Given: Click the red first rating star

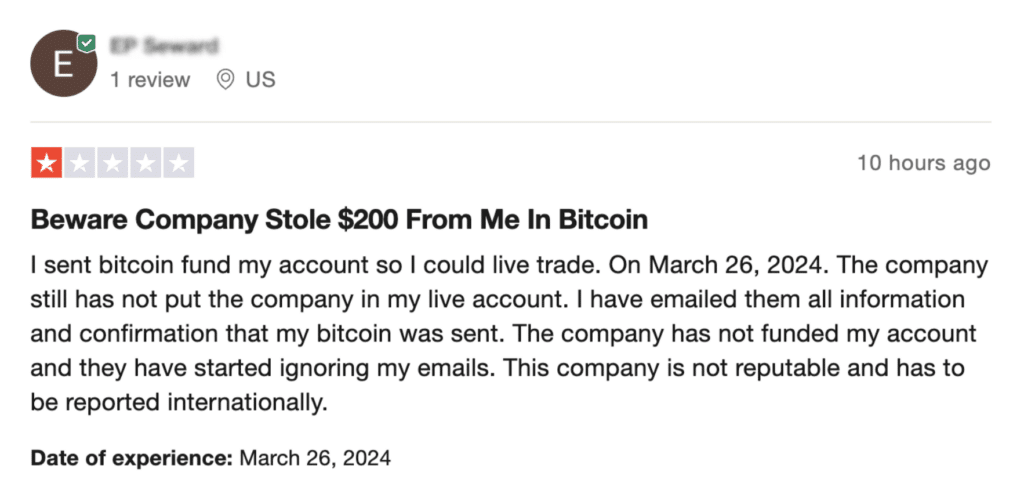Looking at the screenshot, I should [x=46, y=163].
